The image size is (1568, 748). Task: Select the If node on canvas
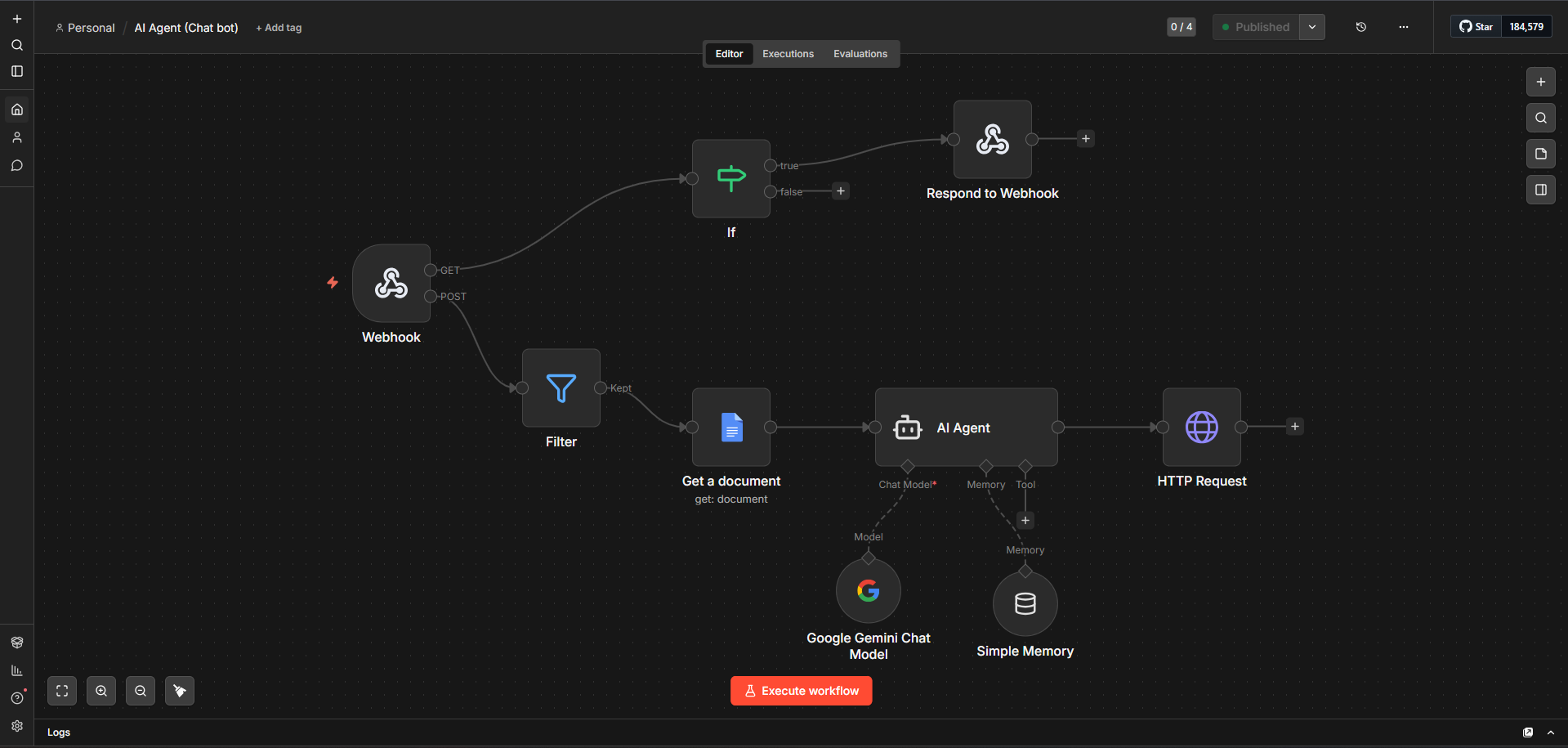(730, 178)
